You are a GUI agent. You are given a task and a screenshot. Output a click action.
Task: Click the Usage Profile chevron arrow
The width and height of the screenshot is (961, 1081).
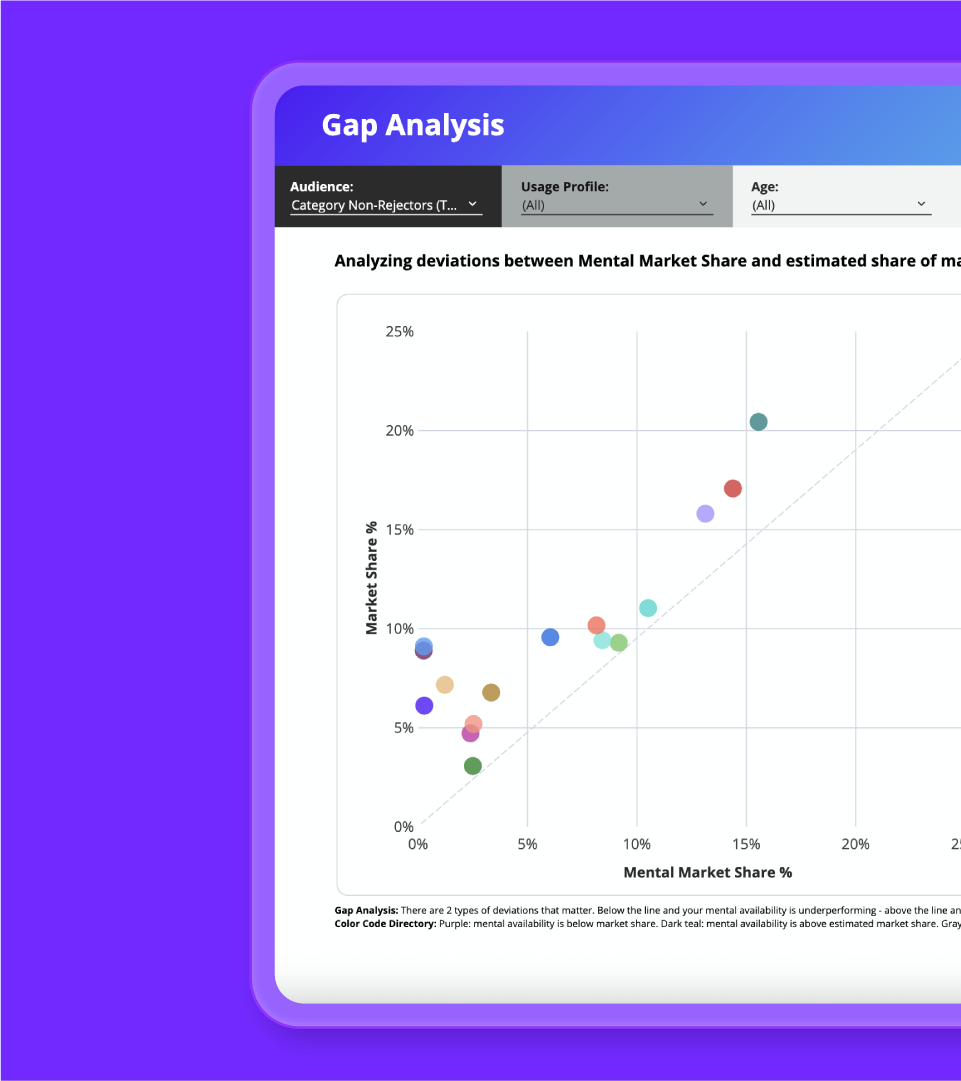point(703,203)
